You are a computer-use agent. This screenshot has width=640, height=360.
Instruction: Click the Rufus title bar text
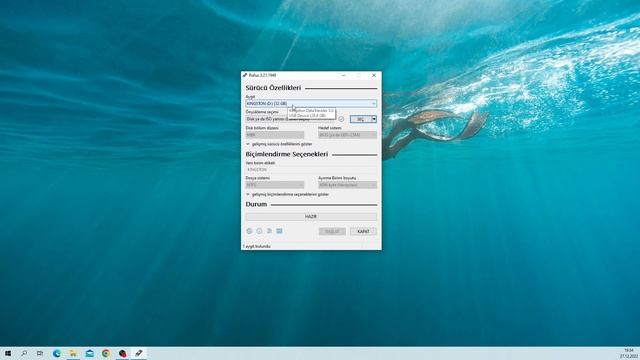(262, 76)
